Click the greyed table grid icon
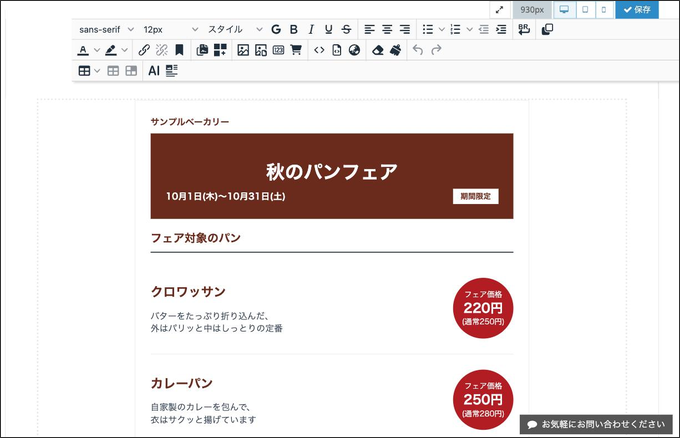 coord(113,71)
